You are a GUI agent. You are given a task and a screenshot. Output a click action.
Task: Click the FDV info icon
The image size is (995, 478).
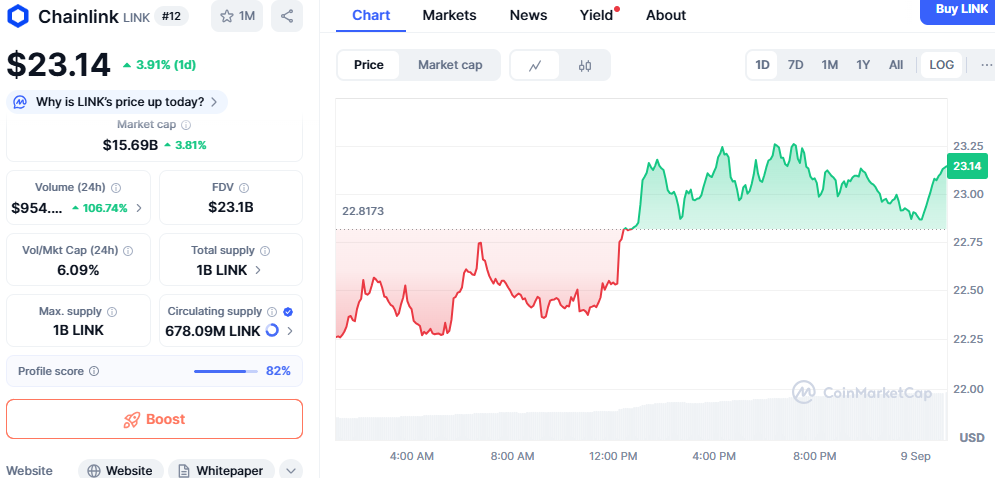click(244, 188)
